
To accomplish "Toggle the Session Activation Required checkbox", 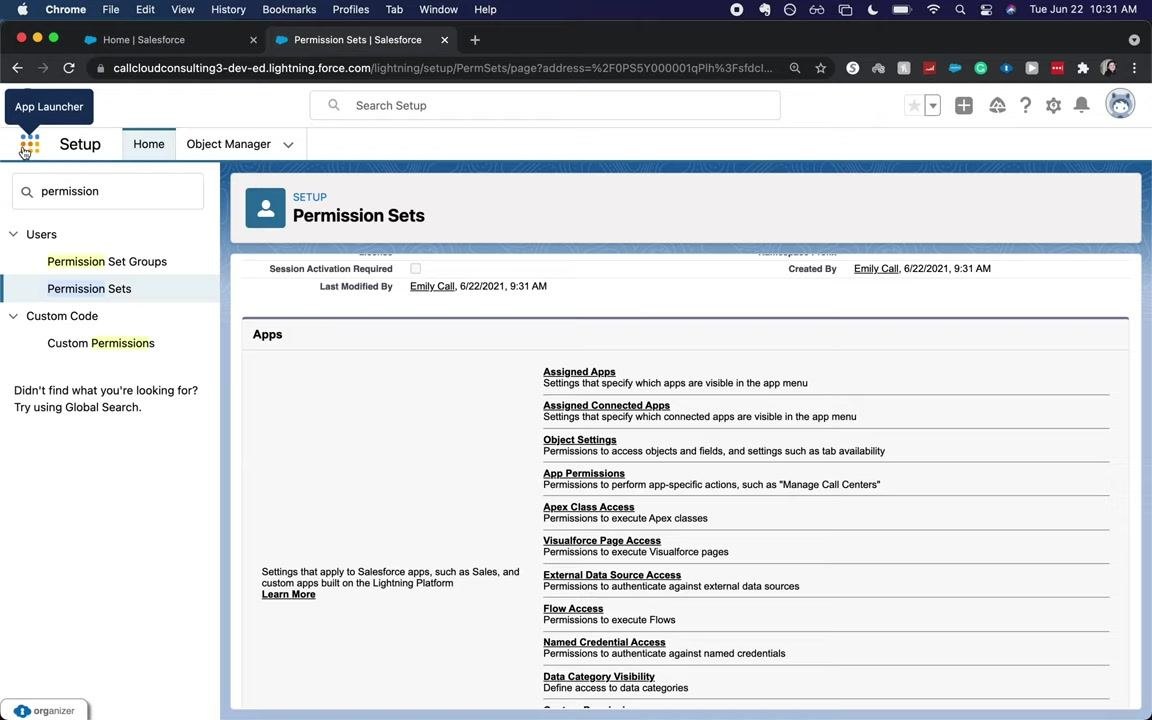I will click(416, 269).
